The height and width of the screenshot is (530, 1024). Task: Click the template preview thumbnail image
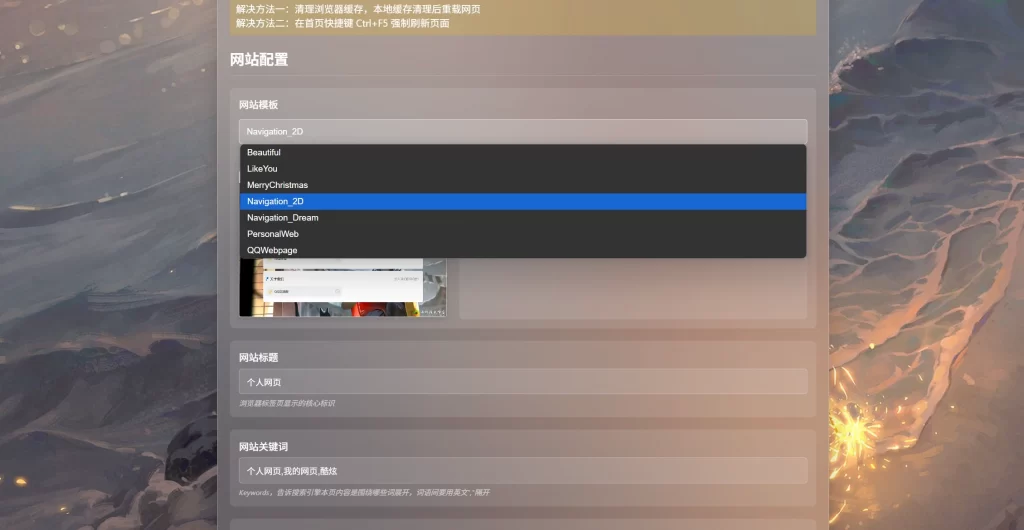342,288
